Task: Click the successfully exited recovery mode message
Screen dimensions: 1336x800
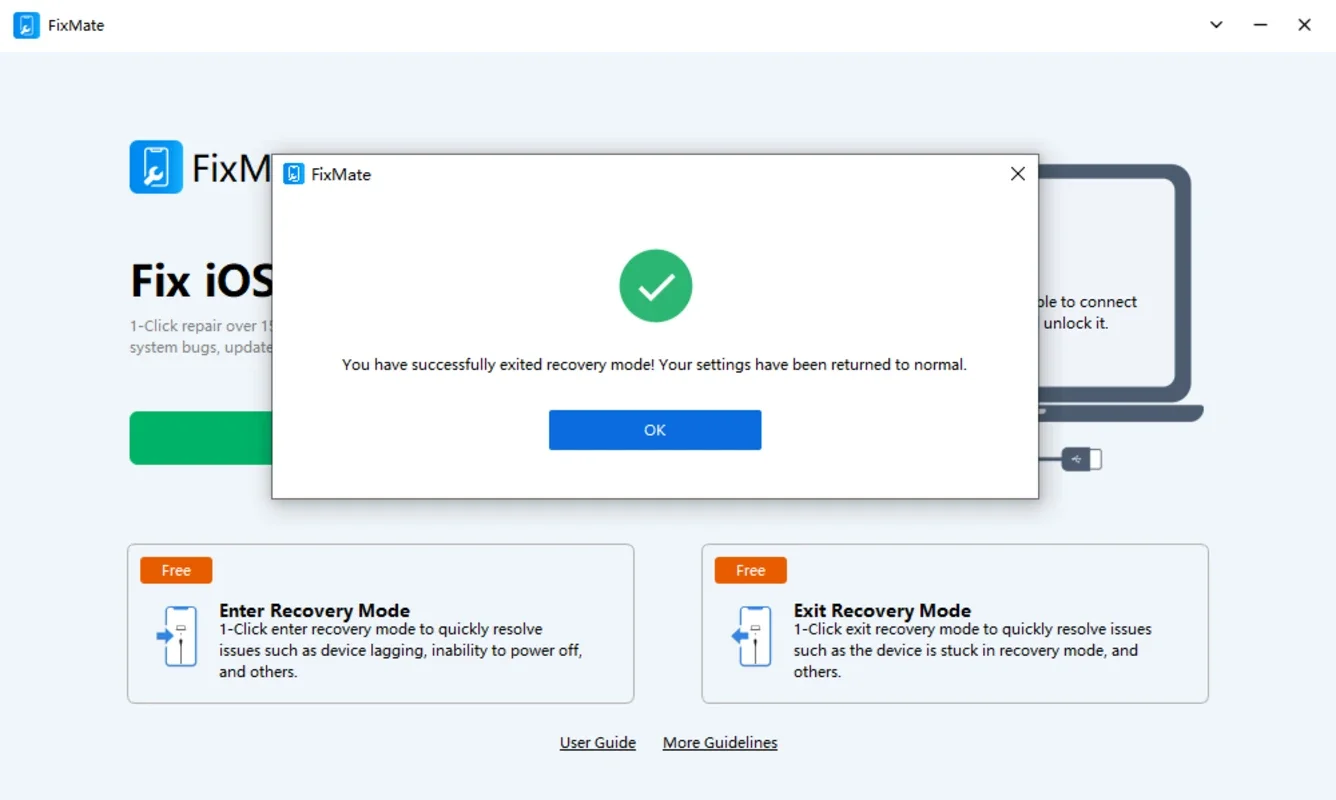Action: coord(655,365)
